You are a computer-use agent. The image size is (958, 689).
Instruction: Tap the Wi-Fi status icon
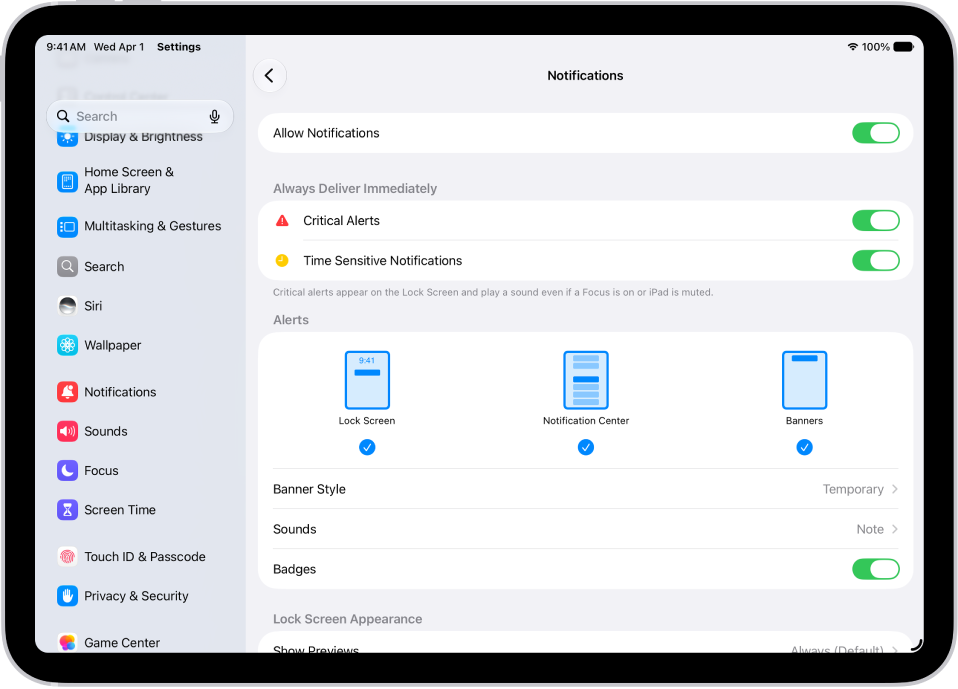852,47
